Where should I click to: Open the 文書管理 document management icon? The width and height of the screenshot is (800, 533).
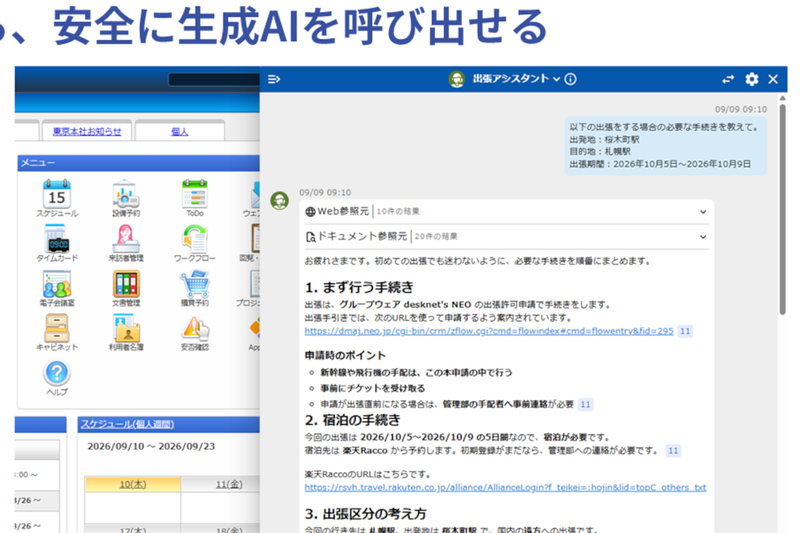coord(126,284)
